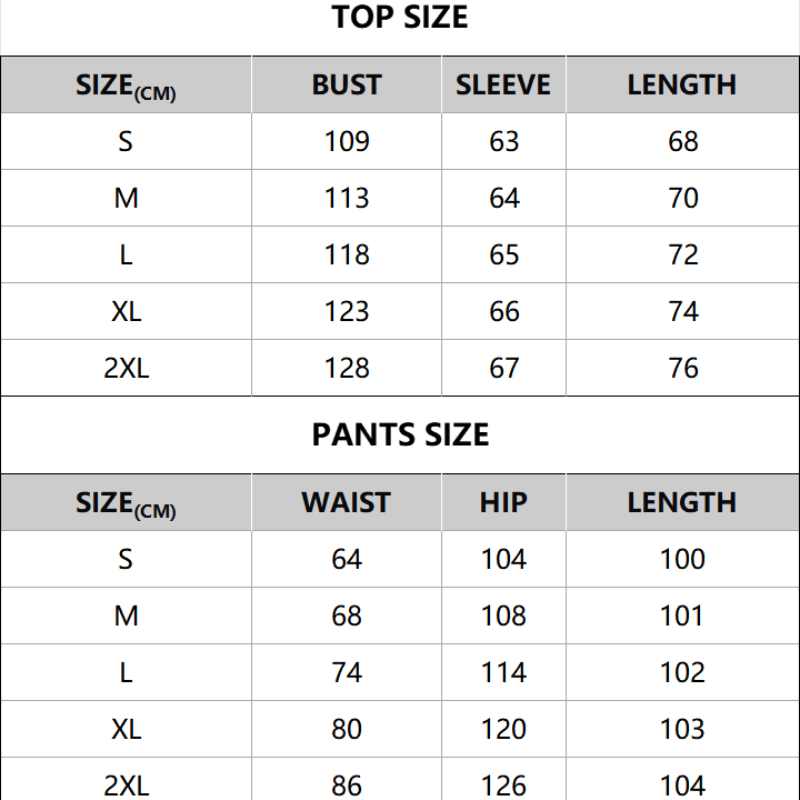Screen dimensions: 800x800
Task: Click top length value 76 for 2XL
Action: pyautogui.click(x=683, y=369)
